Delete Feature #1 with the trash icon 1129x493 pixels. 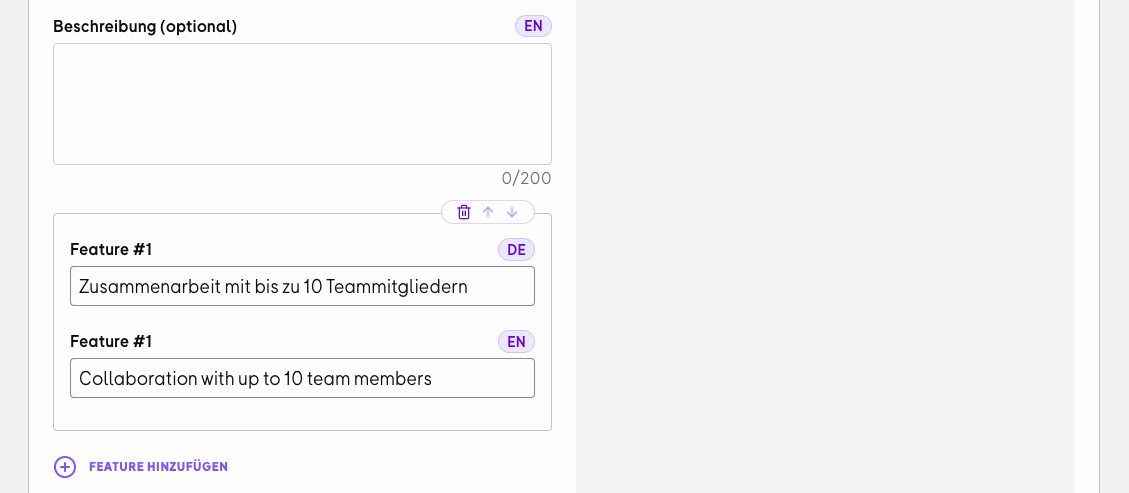point(464,212)
